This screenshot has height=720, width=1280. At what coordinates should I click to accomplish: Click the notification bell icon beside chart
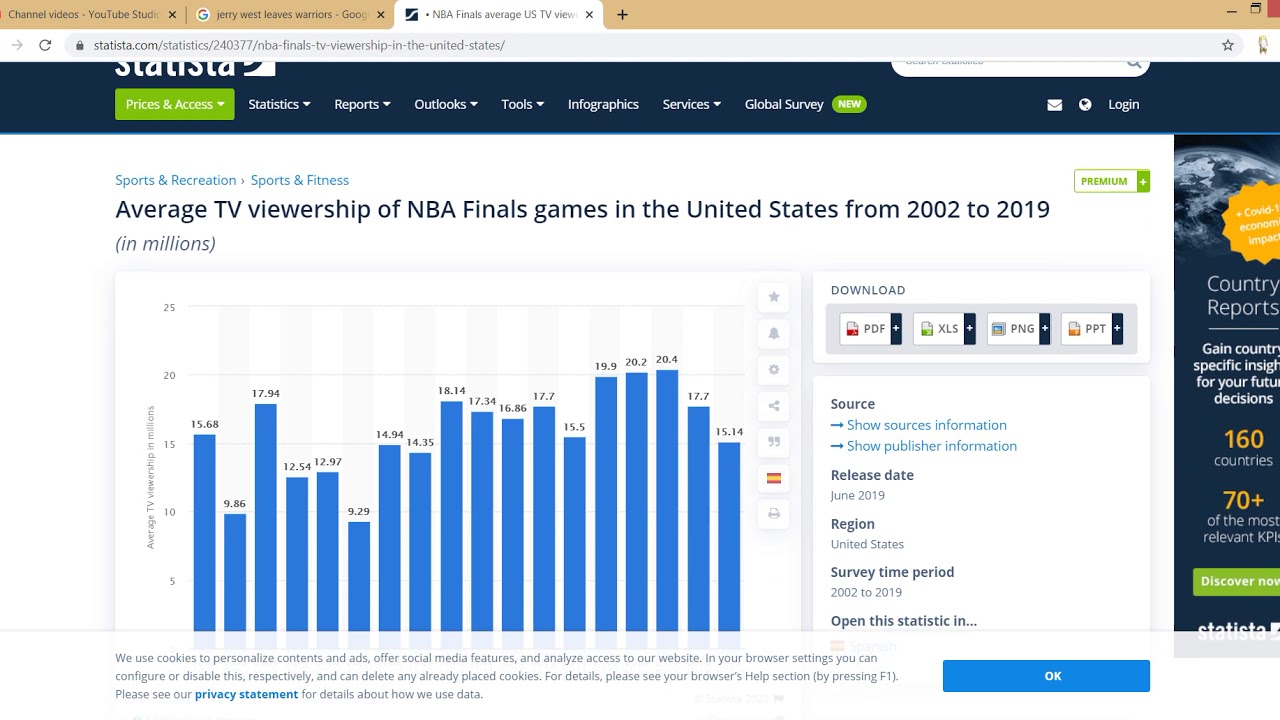coord(774,333)
